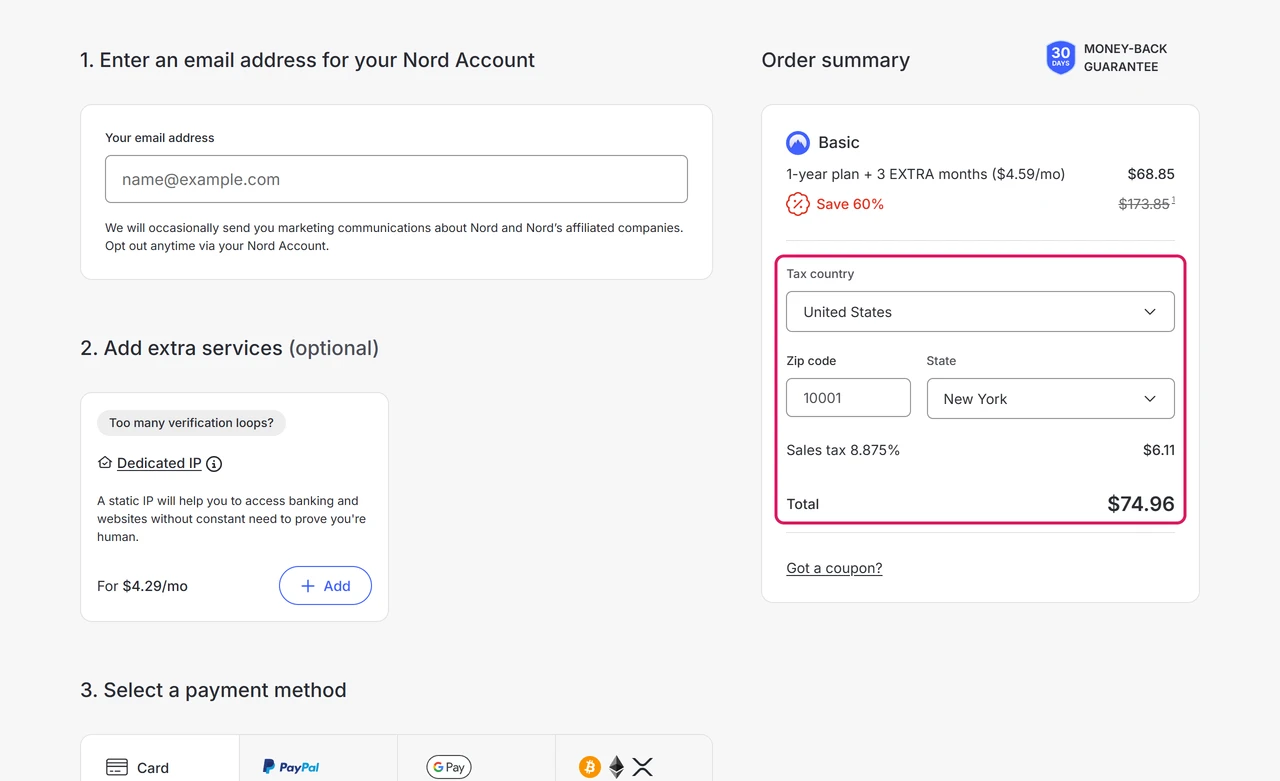The height and width of the screenshot is (781, 1280).
Task: Click the NordVPN Basic plan logo icon
Action: coord(798,142)
